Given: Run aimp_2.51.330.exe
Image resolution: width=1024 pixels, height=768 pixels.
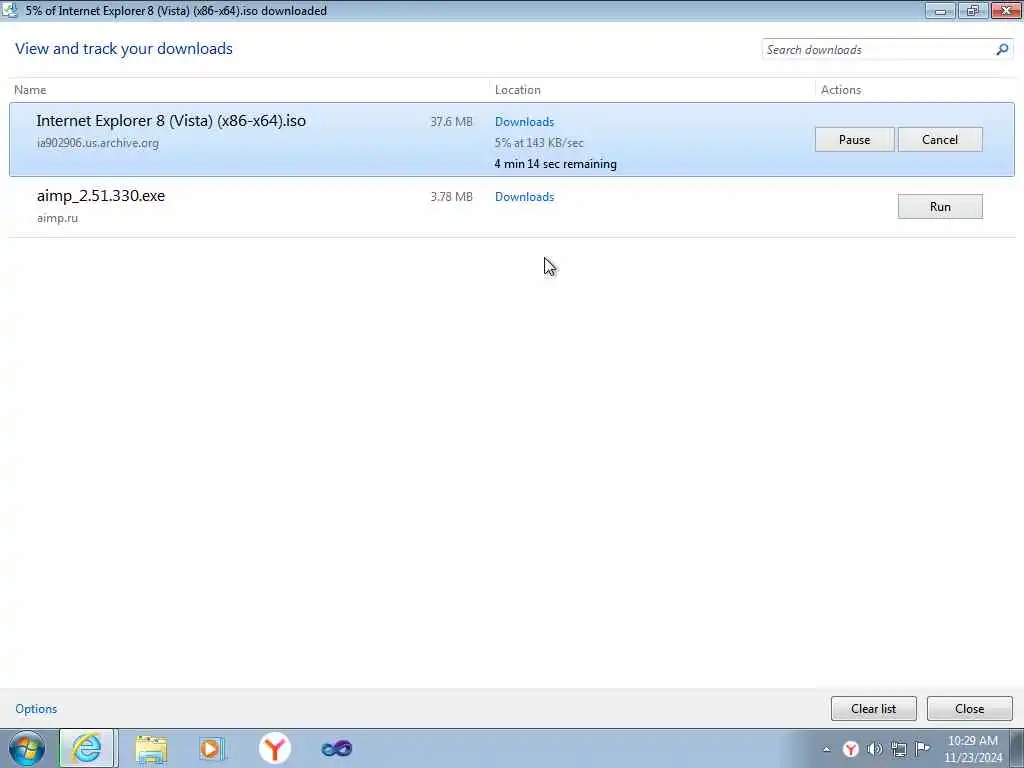Looking at the screenshot, I should pyautogui.click(x=940, y=206).
